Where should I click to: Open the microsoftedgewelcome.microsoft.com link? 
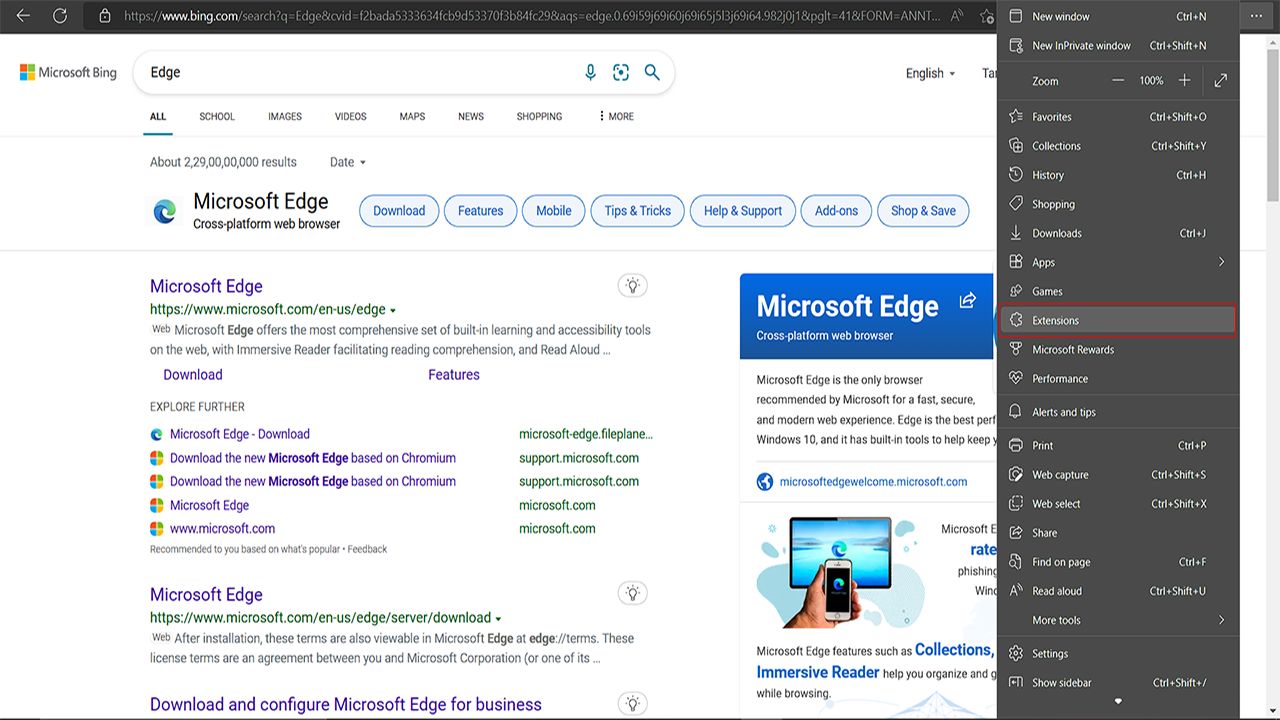pos(873,482)
